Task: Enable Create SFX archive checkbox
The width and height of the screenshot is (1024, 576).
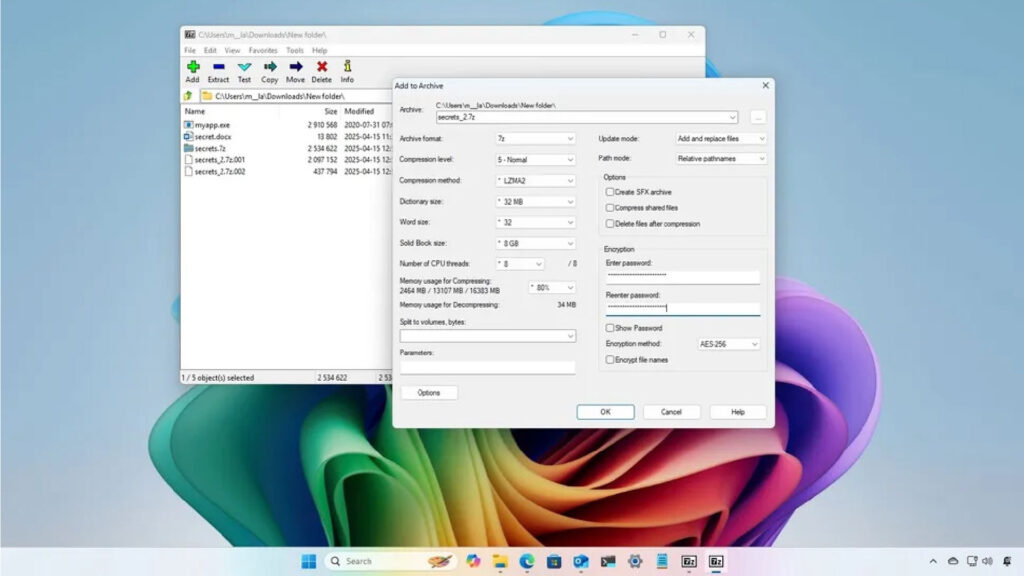Action: (610, 192)
